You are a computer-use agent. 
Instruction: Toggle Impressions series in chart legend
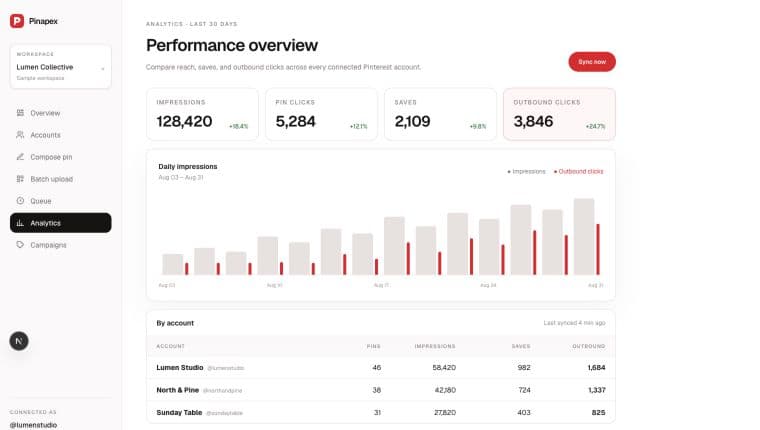(526, 172)
